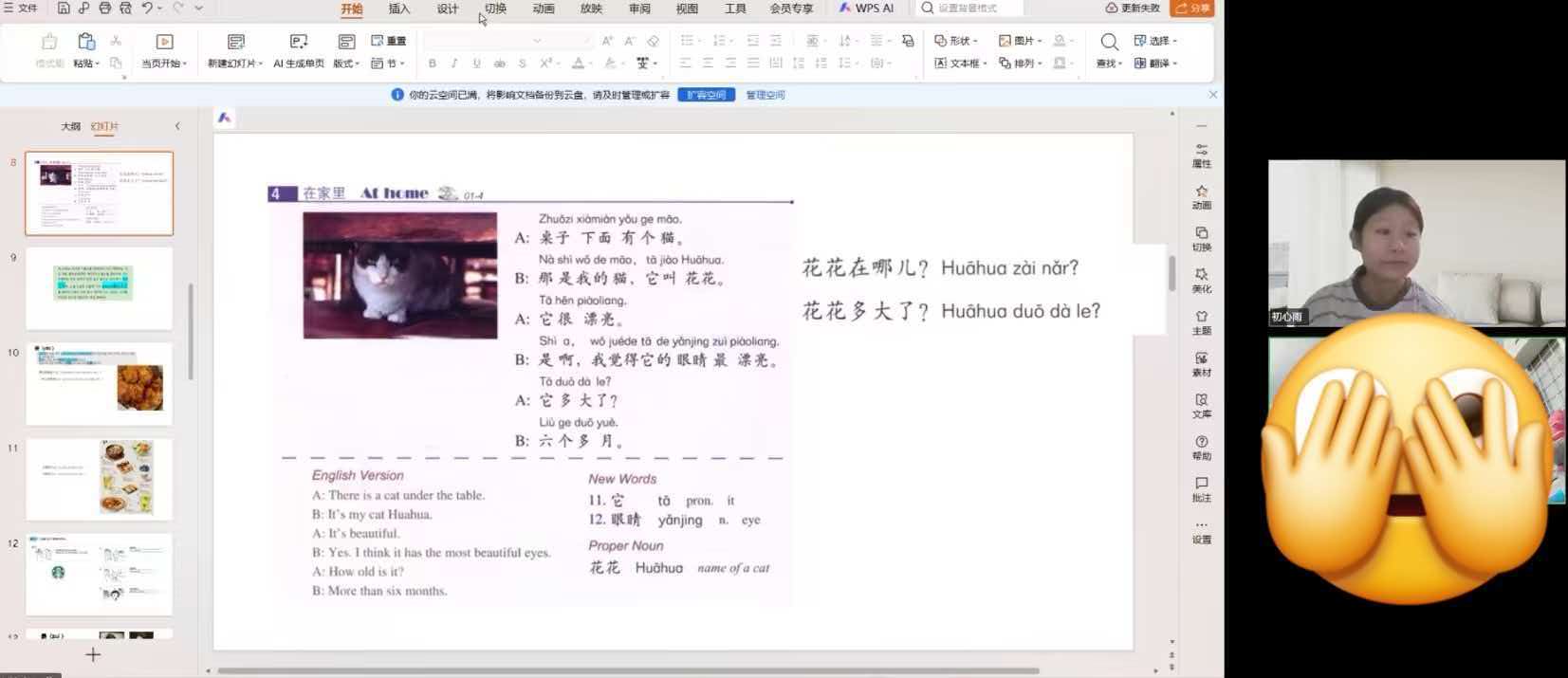Open the 美化 beautify side panel

pyautogui.click(x=1202, y=281)
